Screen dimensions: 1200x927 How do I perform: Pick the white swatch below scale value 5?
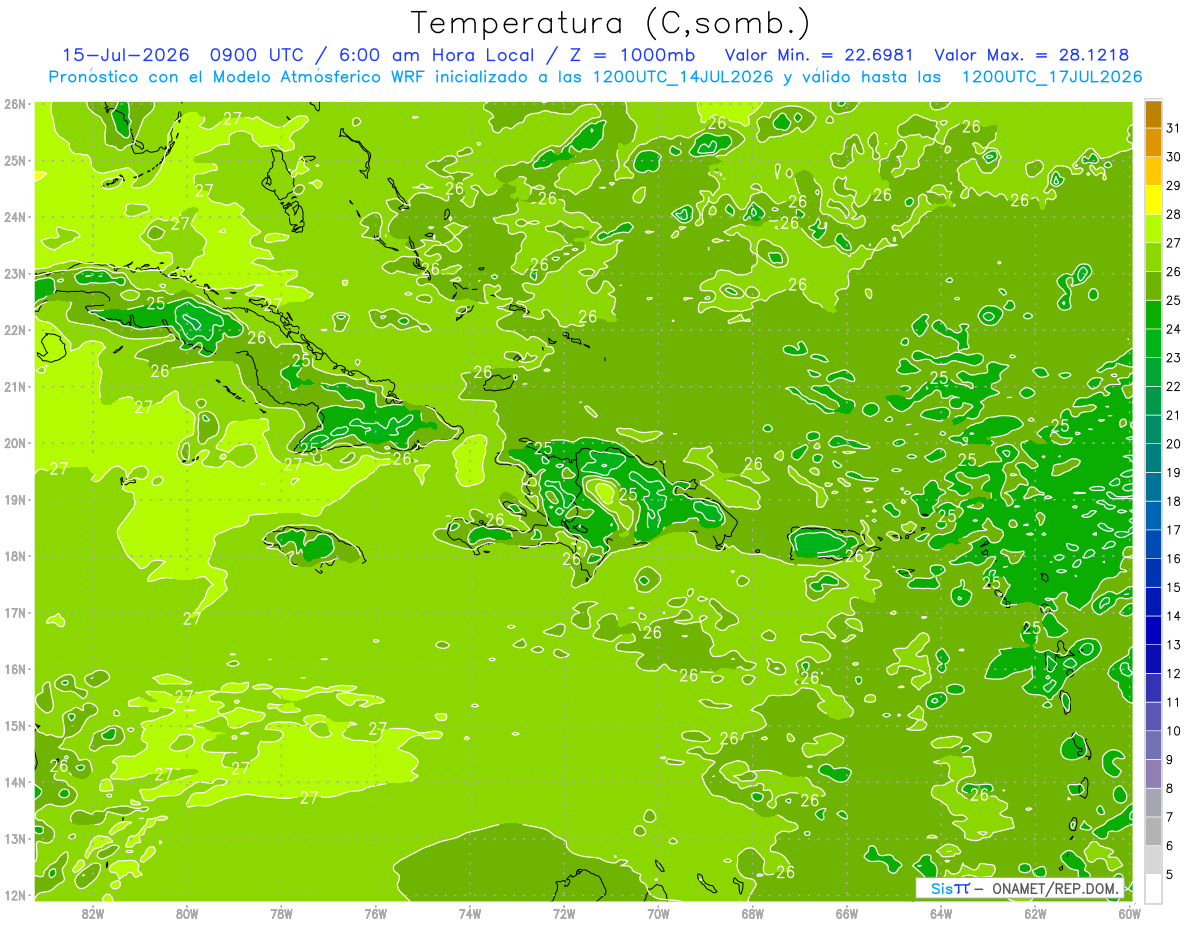[x=1153, y=888]
